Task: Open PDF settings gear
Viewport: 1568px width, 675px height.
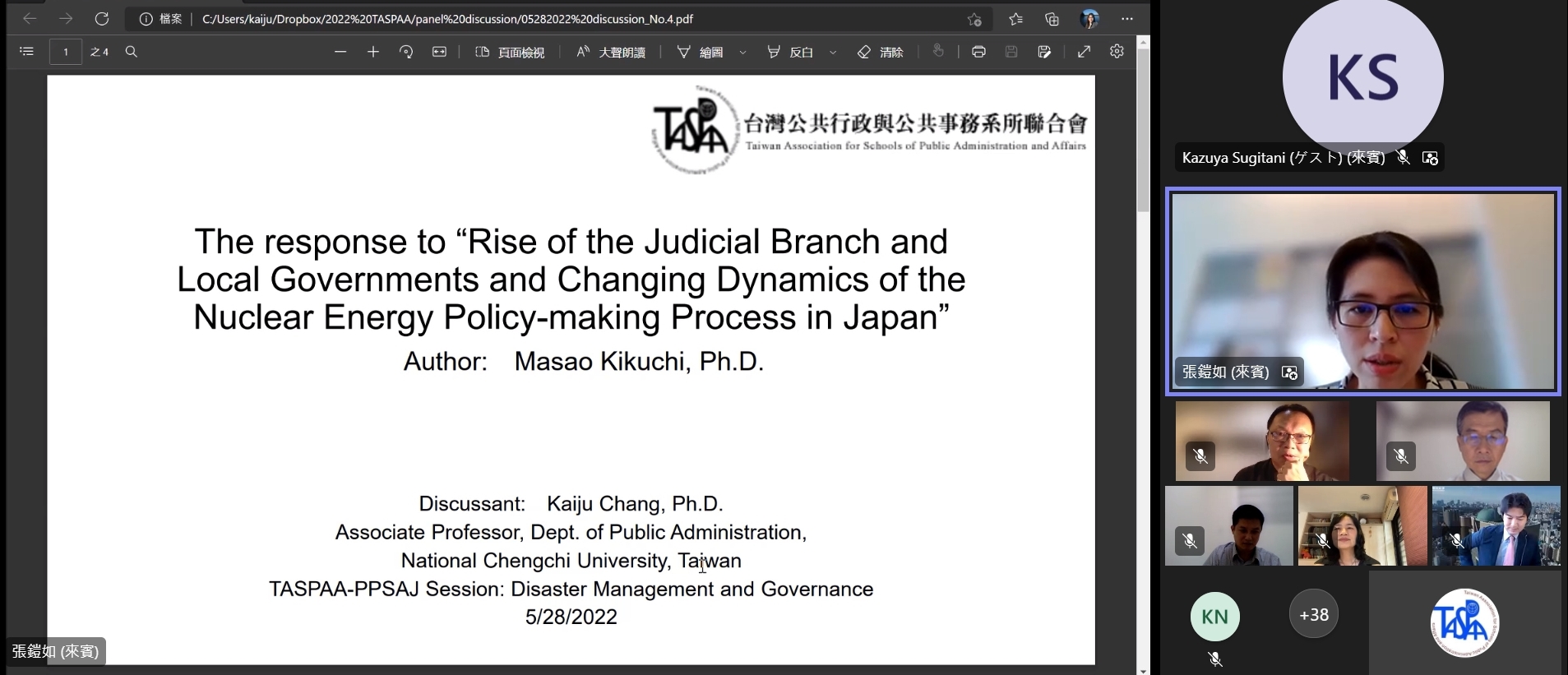Action: [x=1117, y=52]
